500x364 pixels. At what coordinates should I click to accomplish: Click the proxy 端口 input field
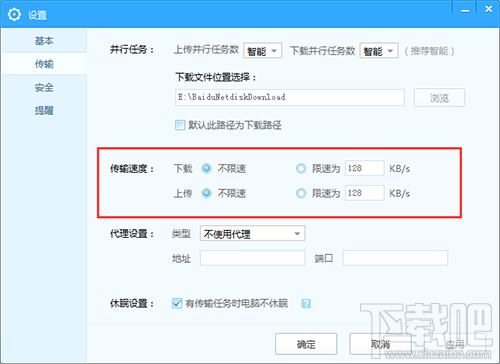[395, 258]
